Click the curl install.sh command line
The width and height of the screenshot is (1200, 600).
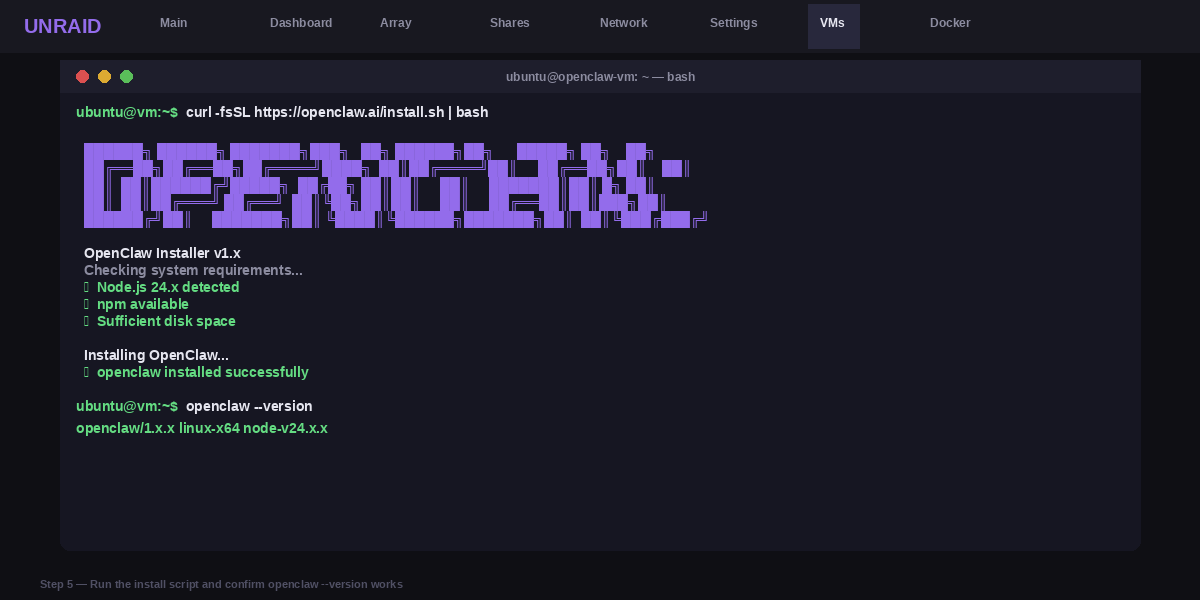(337, 112)
